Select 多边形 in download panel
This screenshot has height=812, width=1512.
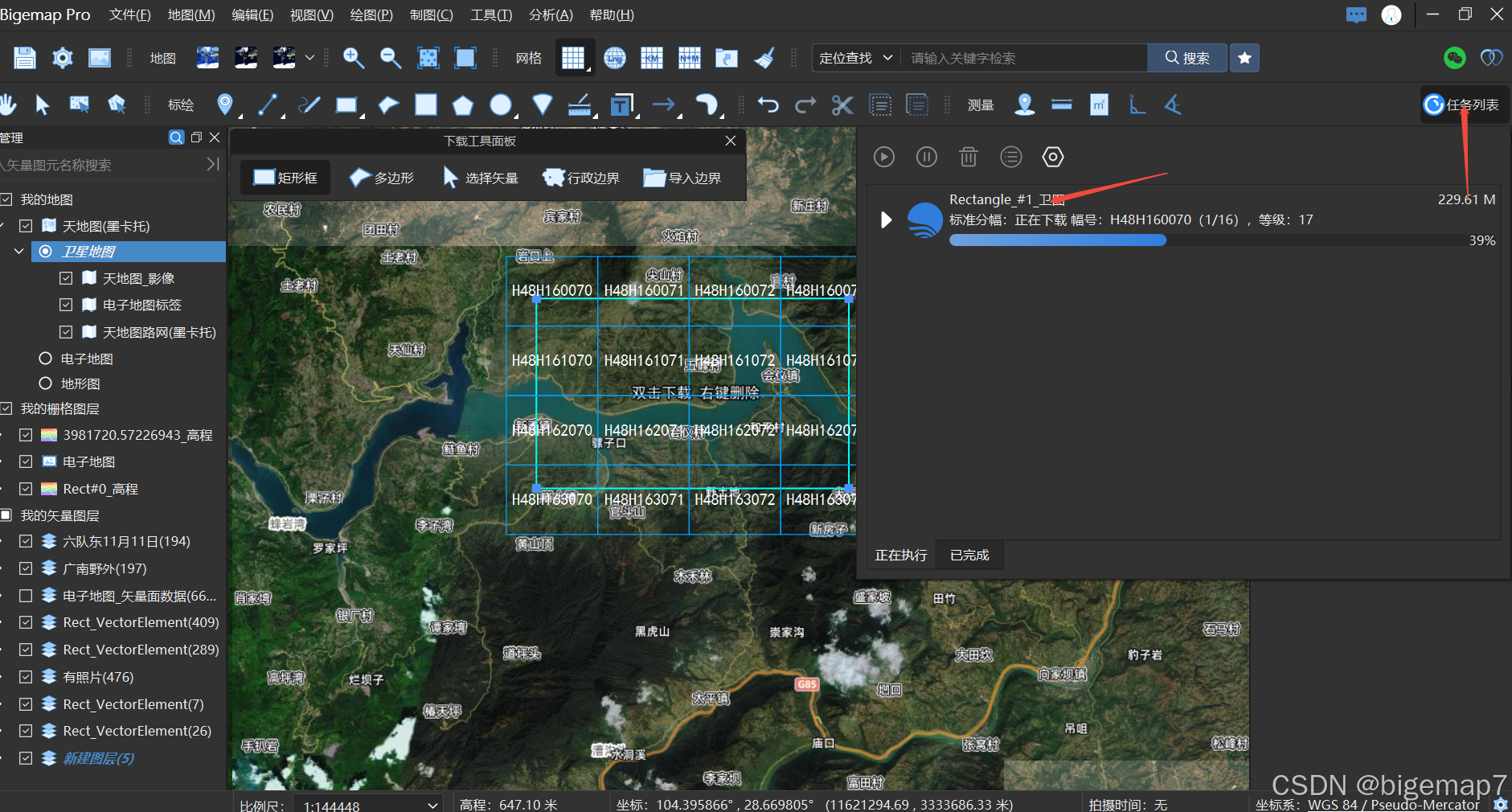click(x=382, y=178)
